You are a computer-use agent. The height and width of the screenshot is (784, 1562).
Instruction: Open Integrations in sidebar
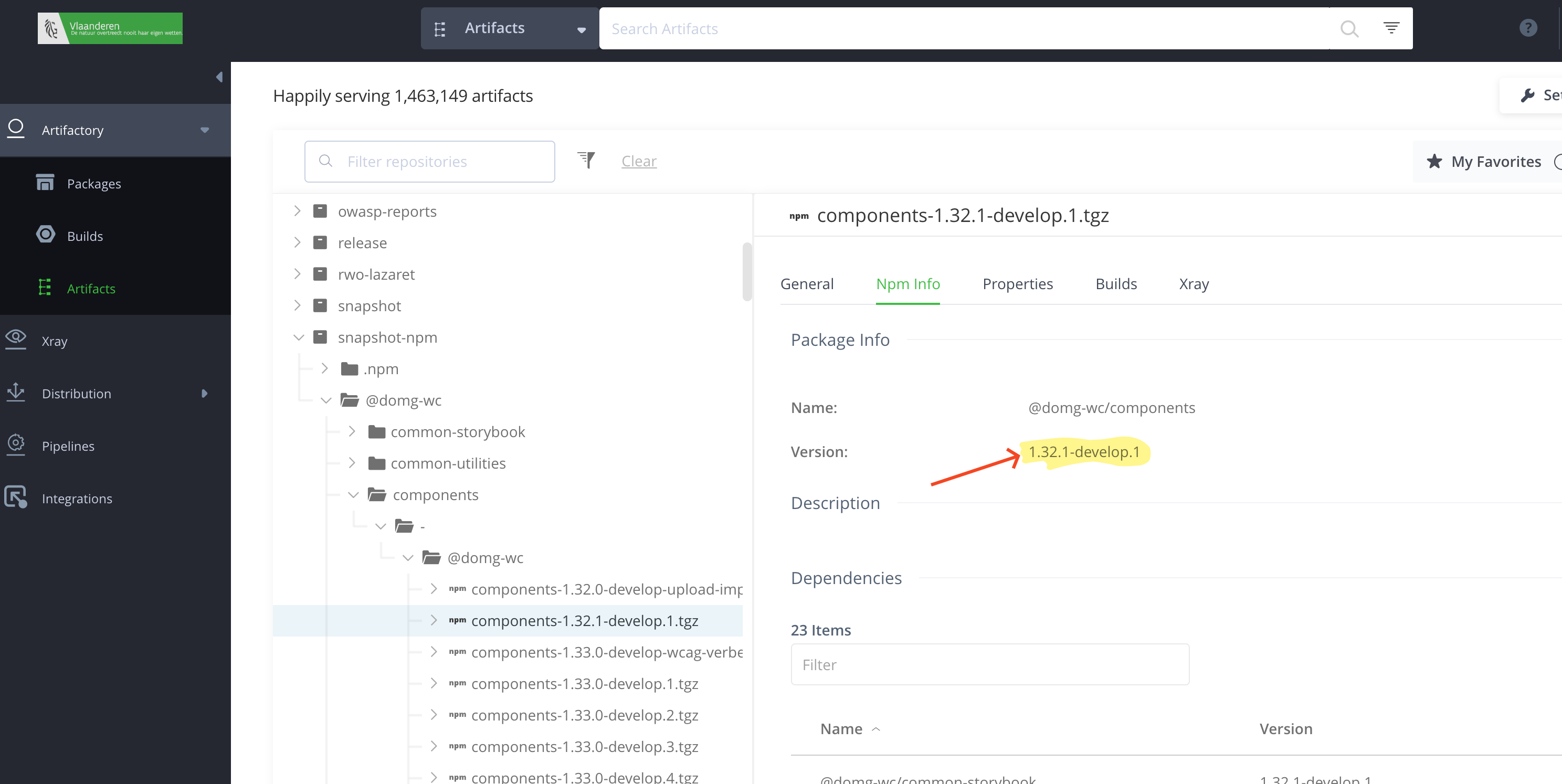point(77,499)
